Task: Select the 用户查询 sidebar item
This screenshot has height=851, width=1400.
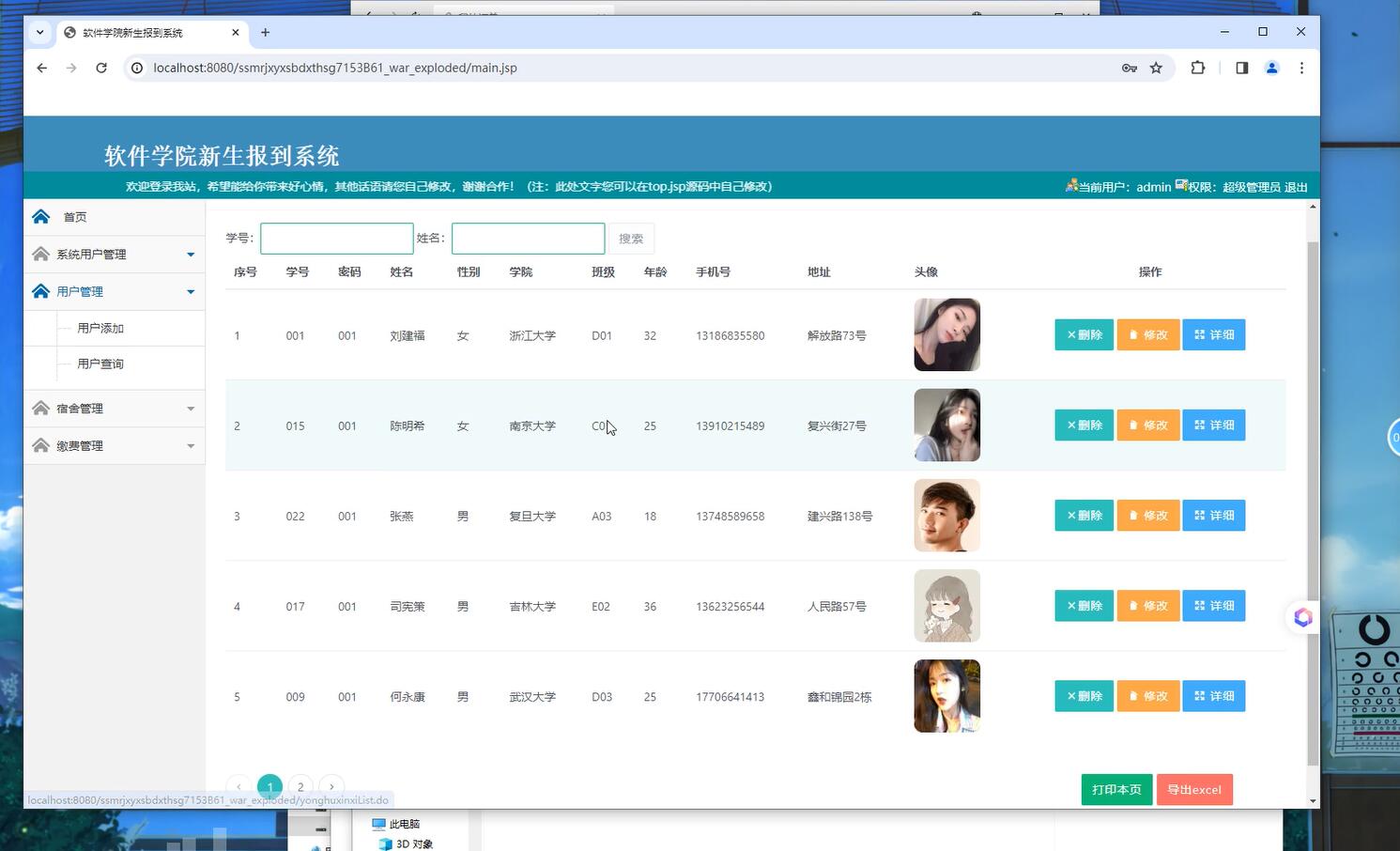Action: pyautogui.click(x=100, y=364)
